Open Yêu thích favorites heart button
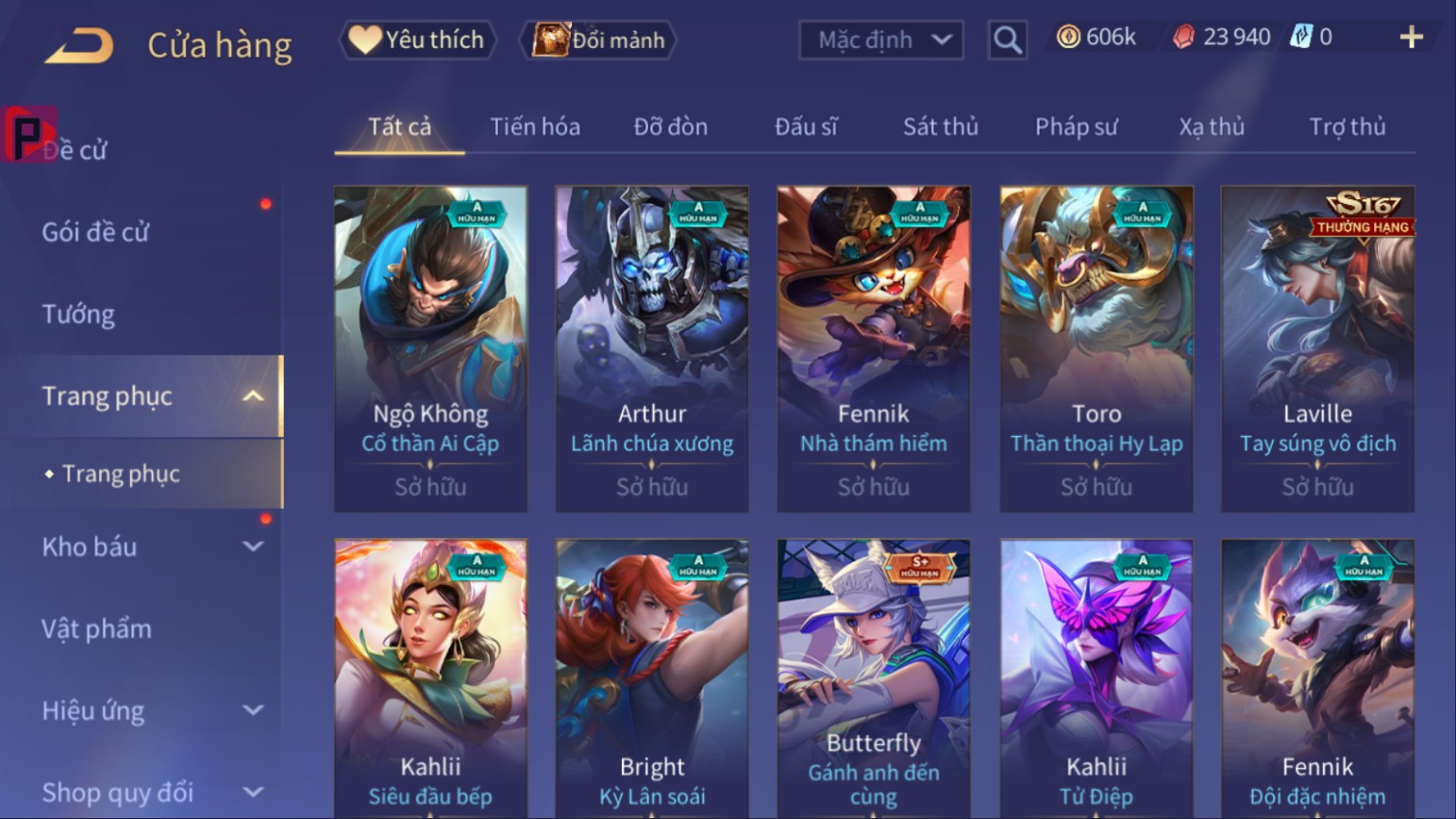The width and height of the screenshot is (1456, 819). (417, 40)
